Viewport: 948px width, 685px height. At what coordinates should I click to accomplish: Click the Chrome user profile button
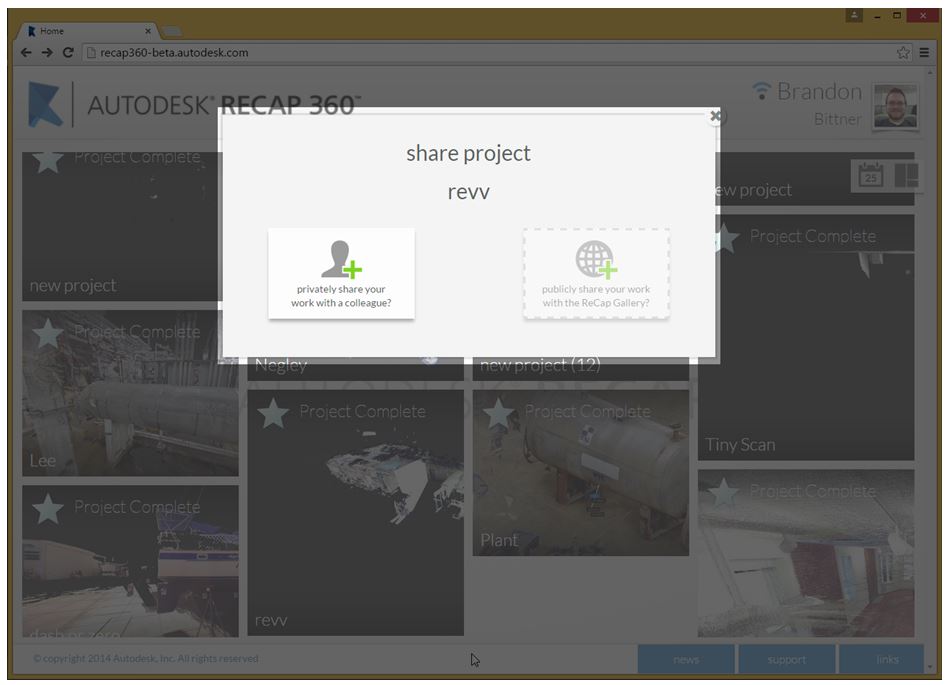(854, 16)
